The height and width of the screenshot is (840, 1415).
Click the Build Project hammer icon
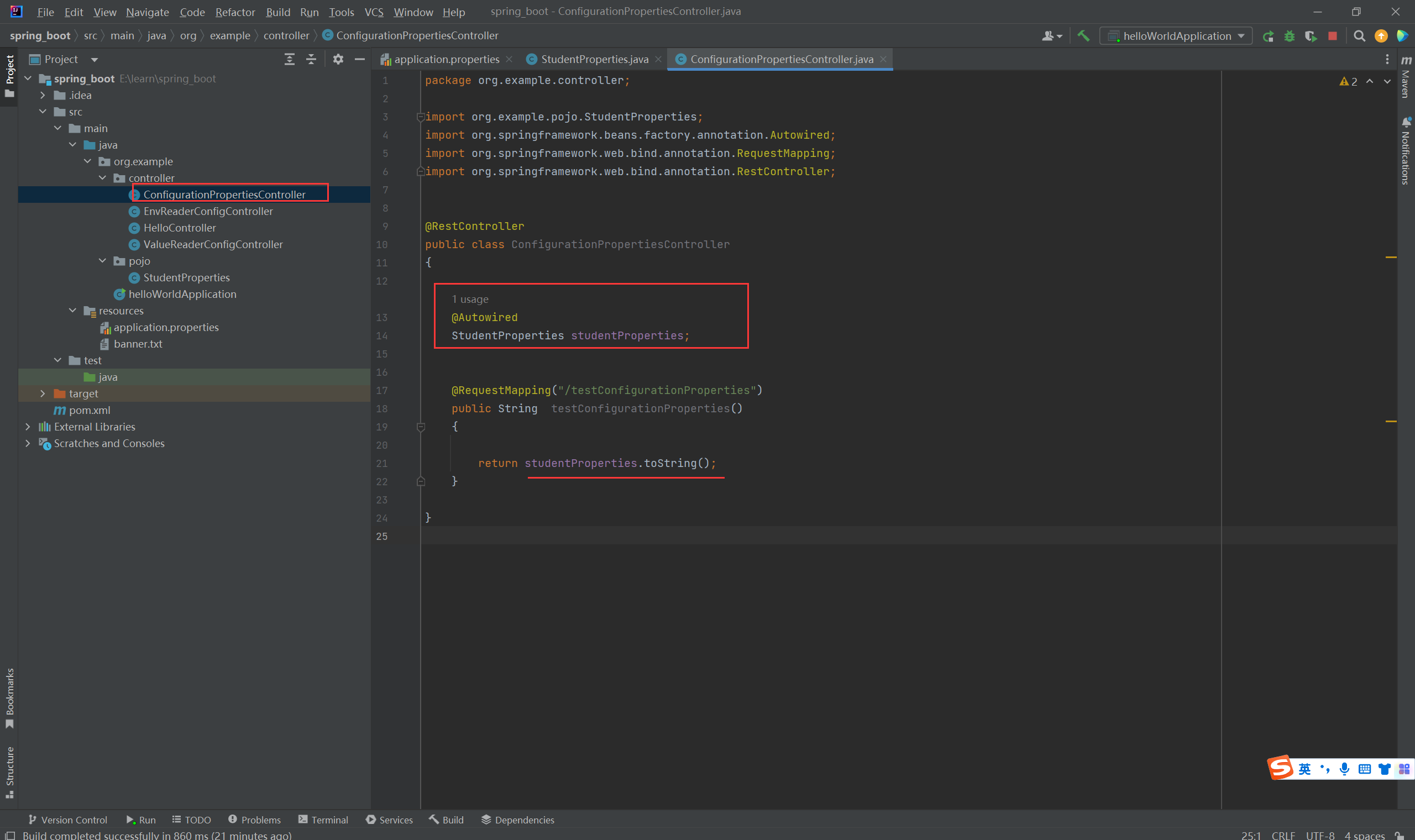point(1083,36)
